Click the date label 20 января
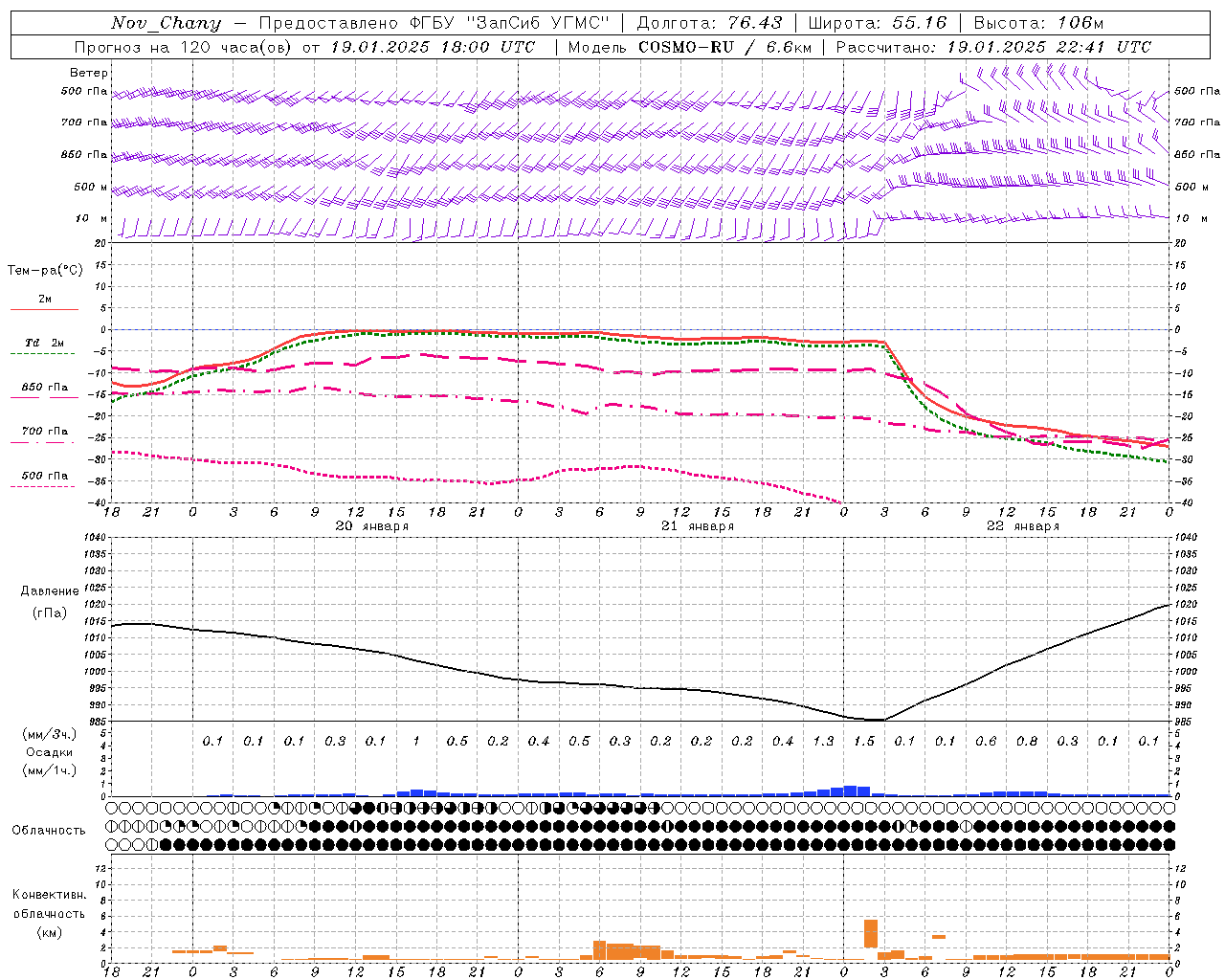1225x980 pixels. coord(372,526)
